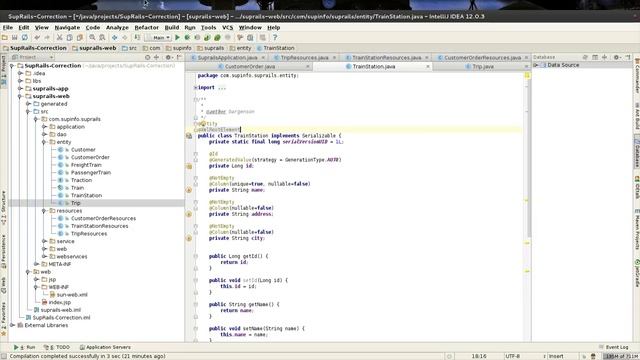Expand the folded import block

[x=196, y=88]
